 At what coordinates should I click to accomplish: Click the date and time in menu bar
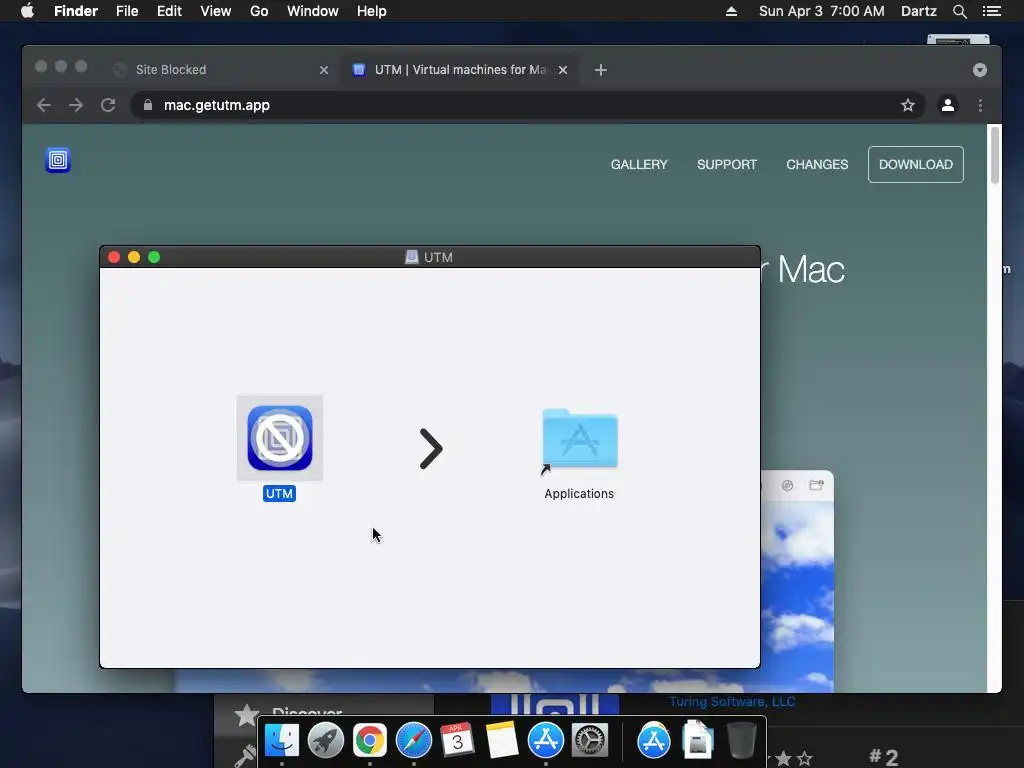click(x=822, y=11)
